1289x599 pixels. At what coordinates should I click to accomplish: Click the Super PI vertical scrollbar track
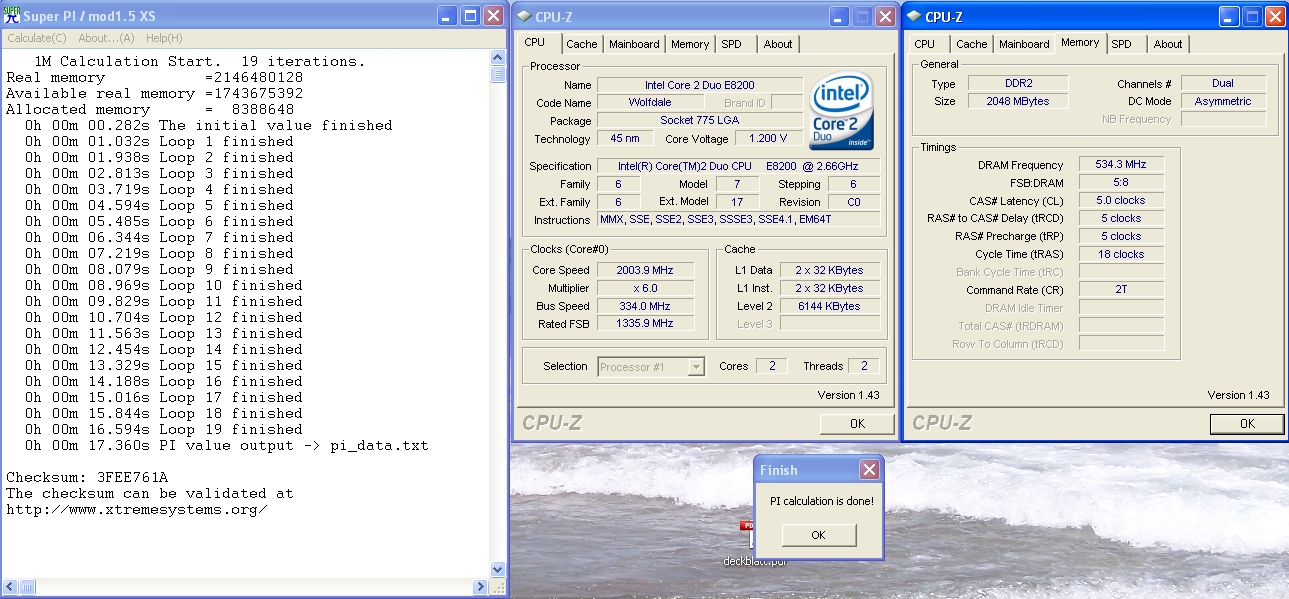click(x=498, y=300)
